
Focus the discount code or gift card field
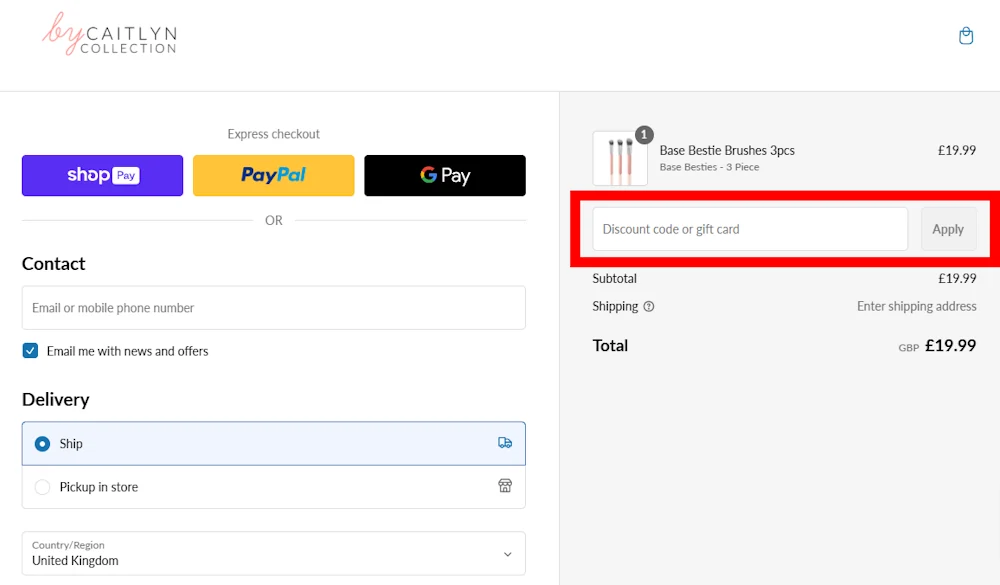(750, 229)
